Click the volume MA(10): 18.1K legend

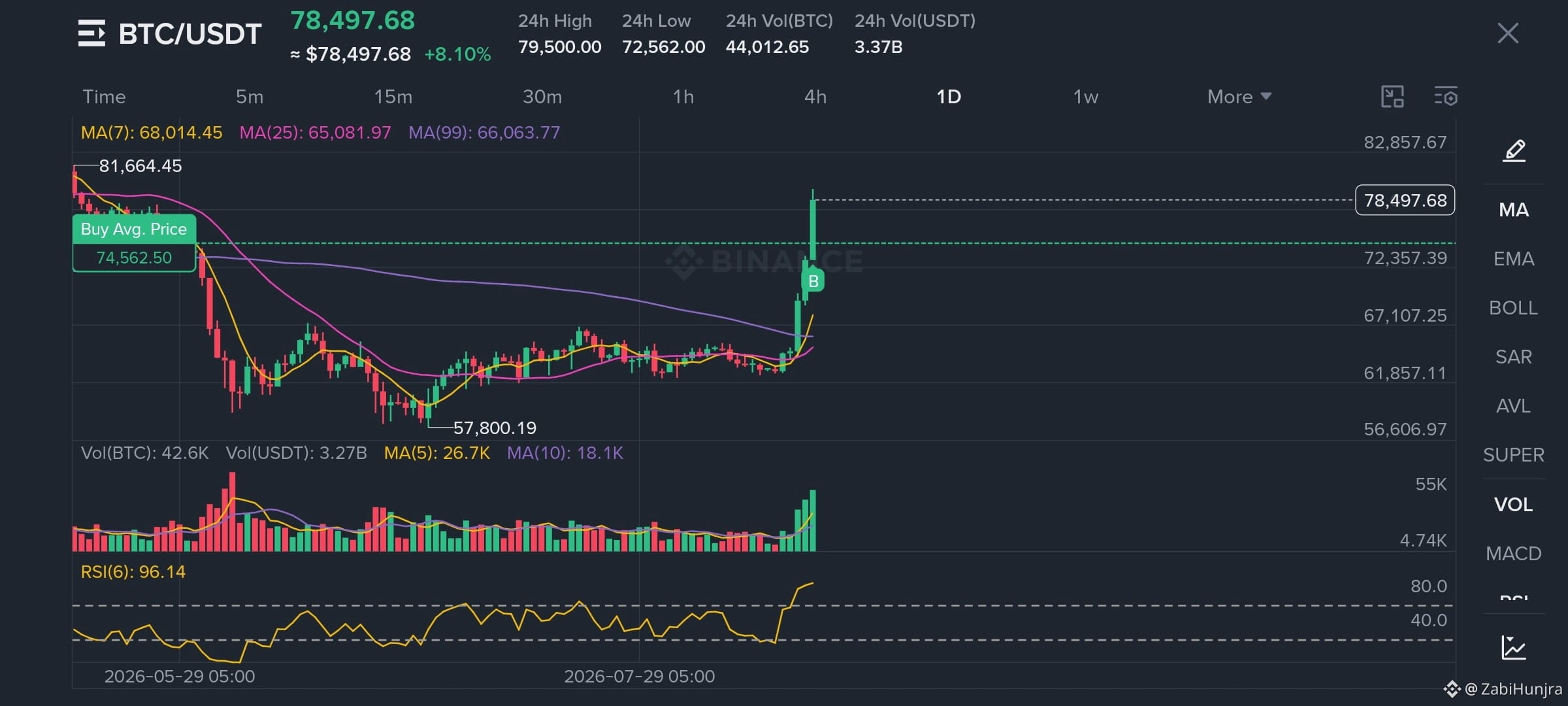(565, 453)
